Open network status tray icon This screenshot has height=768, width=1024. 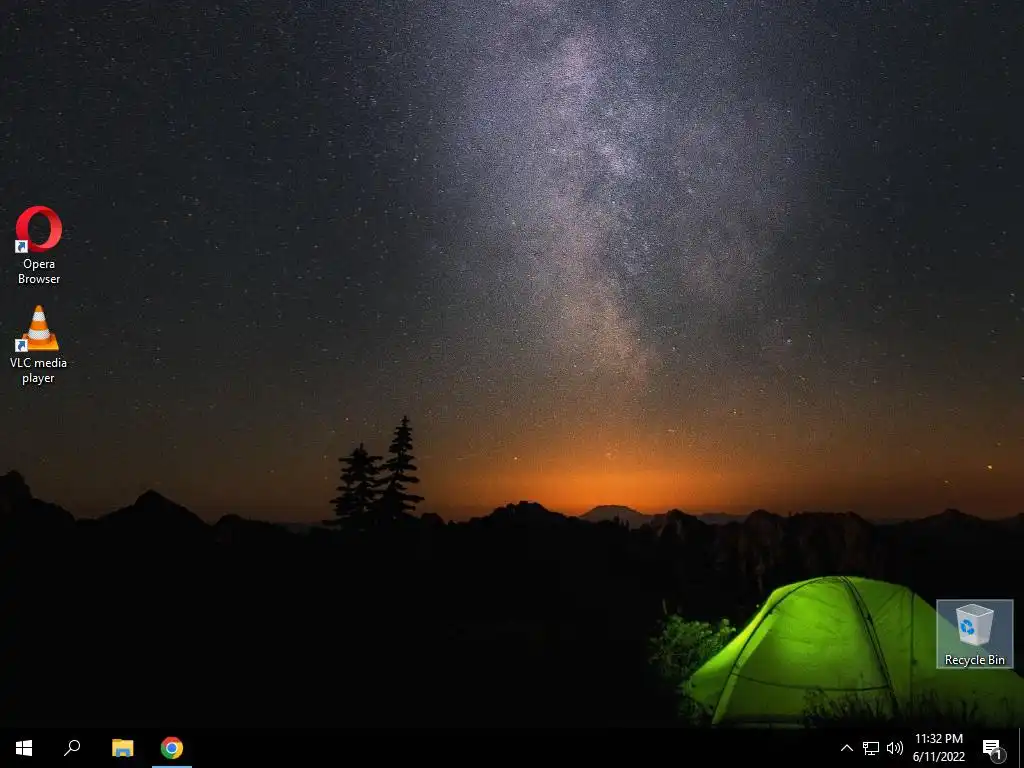[x=871, y=748]
